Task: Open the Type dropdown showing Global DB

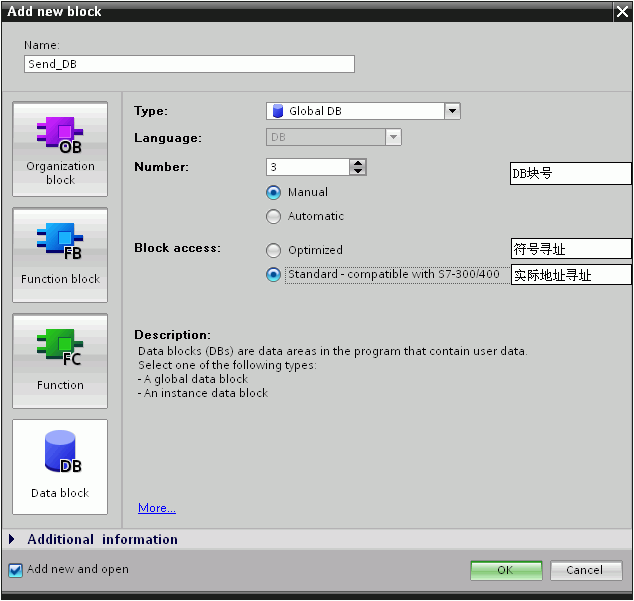Action: [x=452, y=111]
